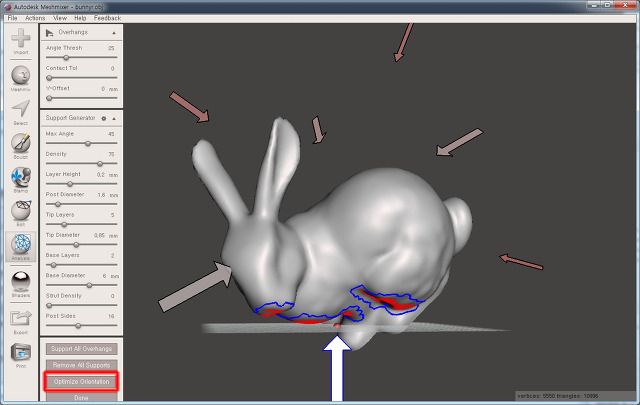Click the Done button

coord(82,397)
